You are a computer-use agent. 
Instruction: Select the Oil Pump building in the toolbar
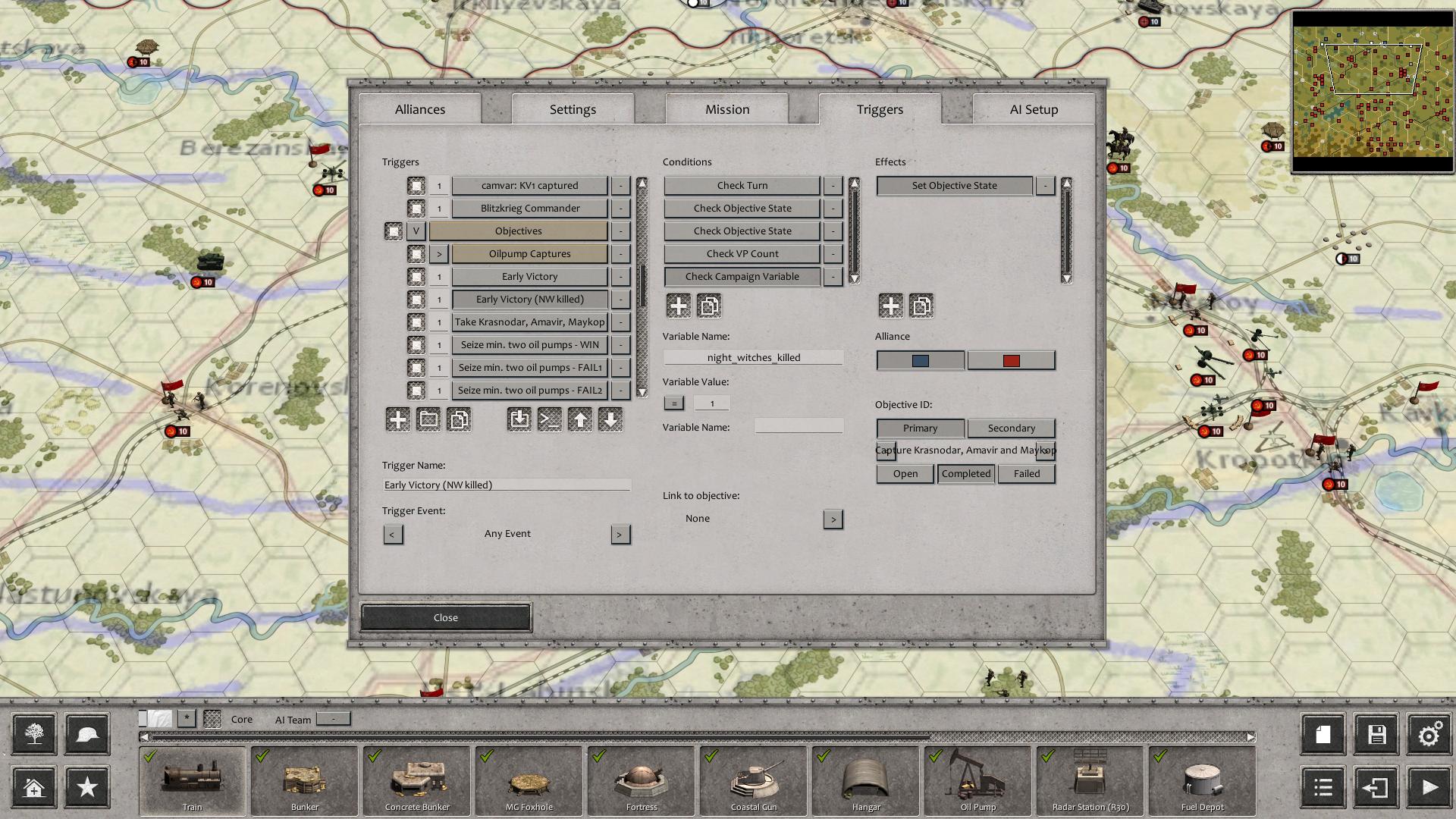[977, 781]
